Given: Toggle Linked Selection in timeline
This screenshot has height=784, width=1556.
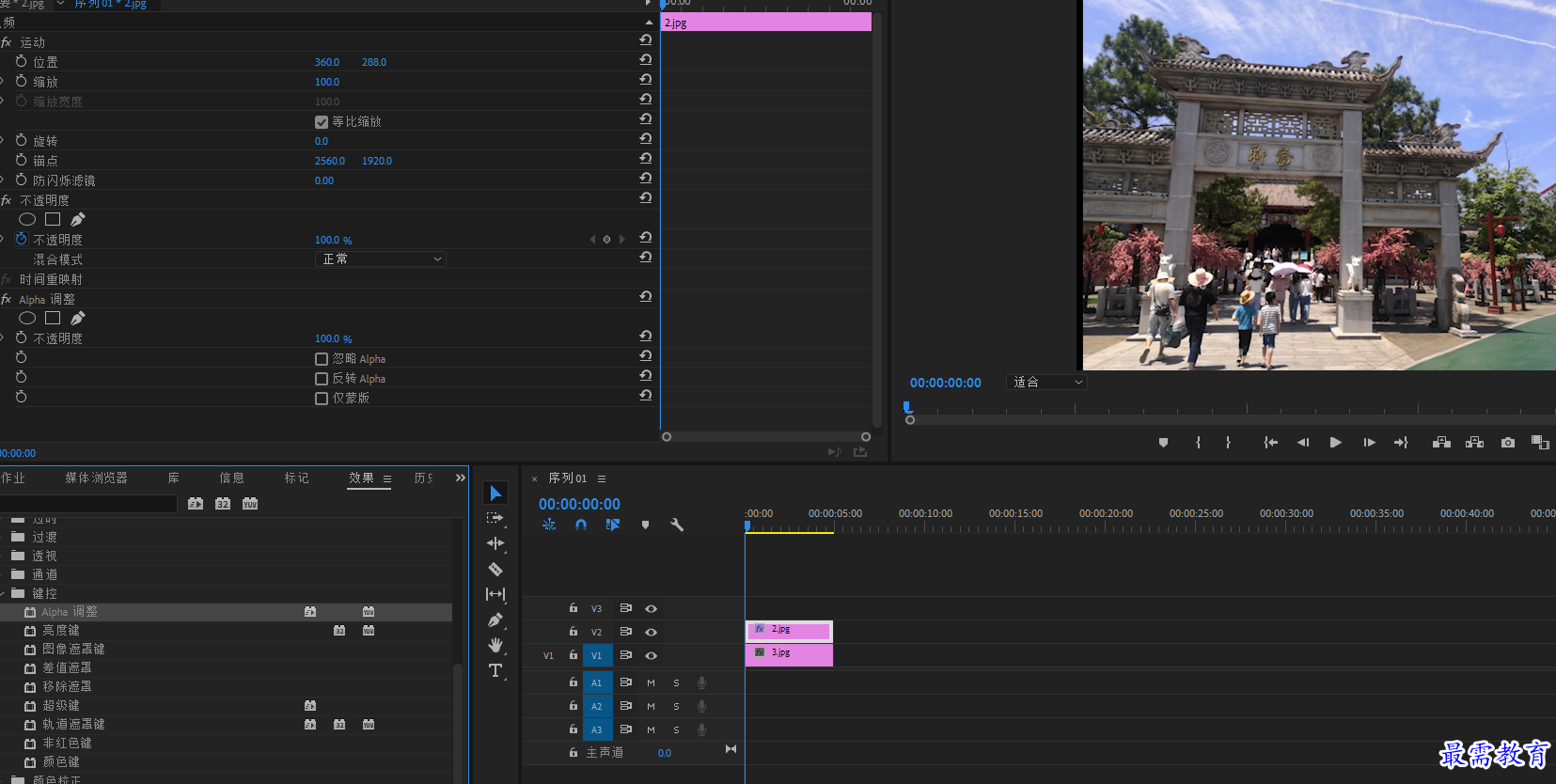Looking at the screenshot, I should click(x=613, y=525).
